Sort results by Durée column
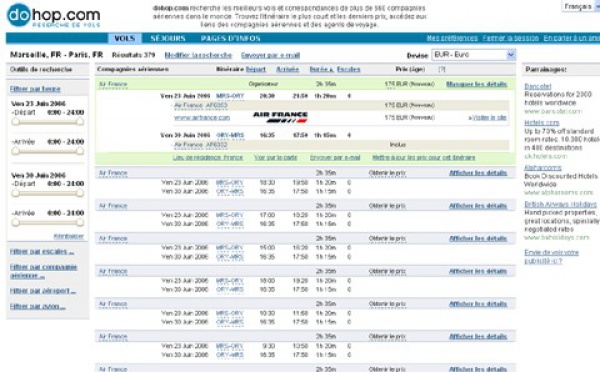This screenshot has height=372, width=600. click(321, 69)
